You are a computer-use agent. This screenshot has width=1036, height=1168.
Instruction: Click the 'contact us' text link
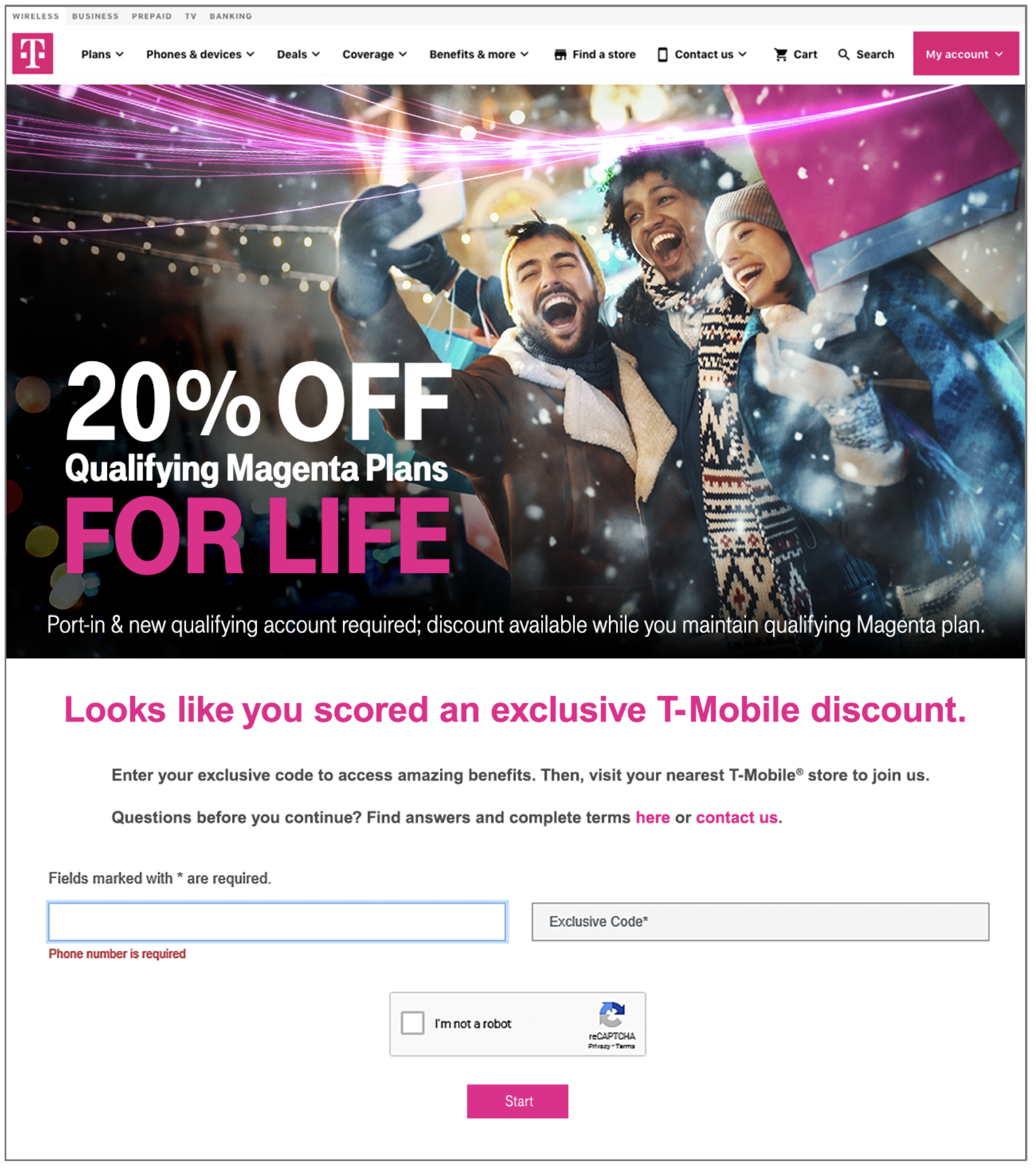point(737,817)
